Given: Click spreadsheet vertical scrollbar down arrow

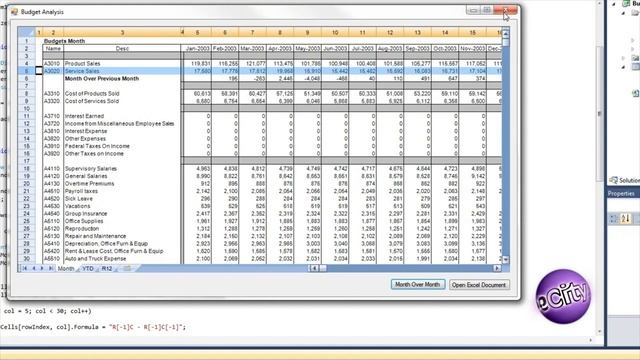Looking at the screenshot, I should click(x=505, y=260).
